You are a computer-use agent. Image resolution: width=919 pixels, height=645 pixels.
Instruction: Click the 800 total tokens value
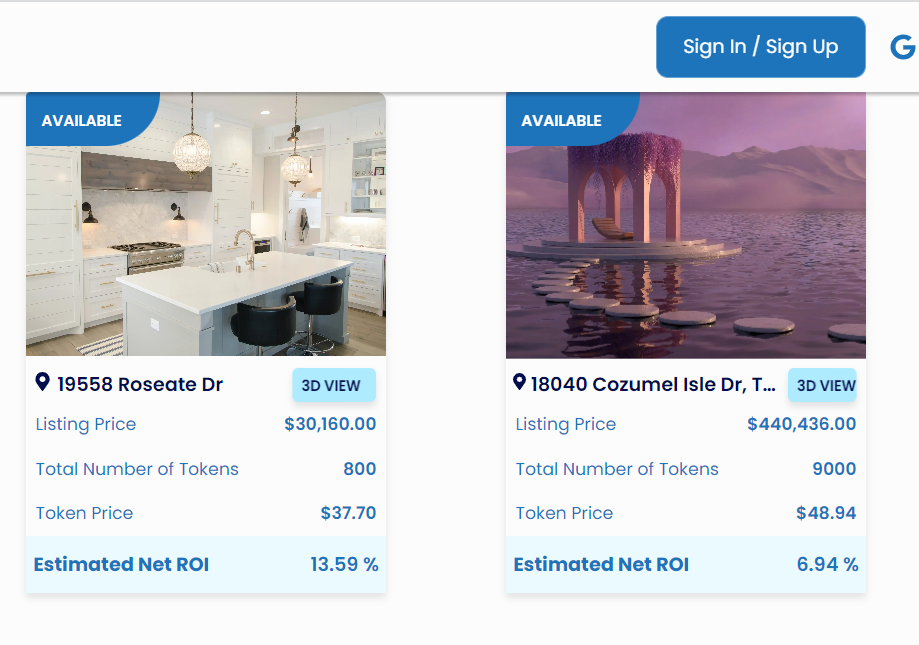(x=360, y=469)
